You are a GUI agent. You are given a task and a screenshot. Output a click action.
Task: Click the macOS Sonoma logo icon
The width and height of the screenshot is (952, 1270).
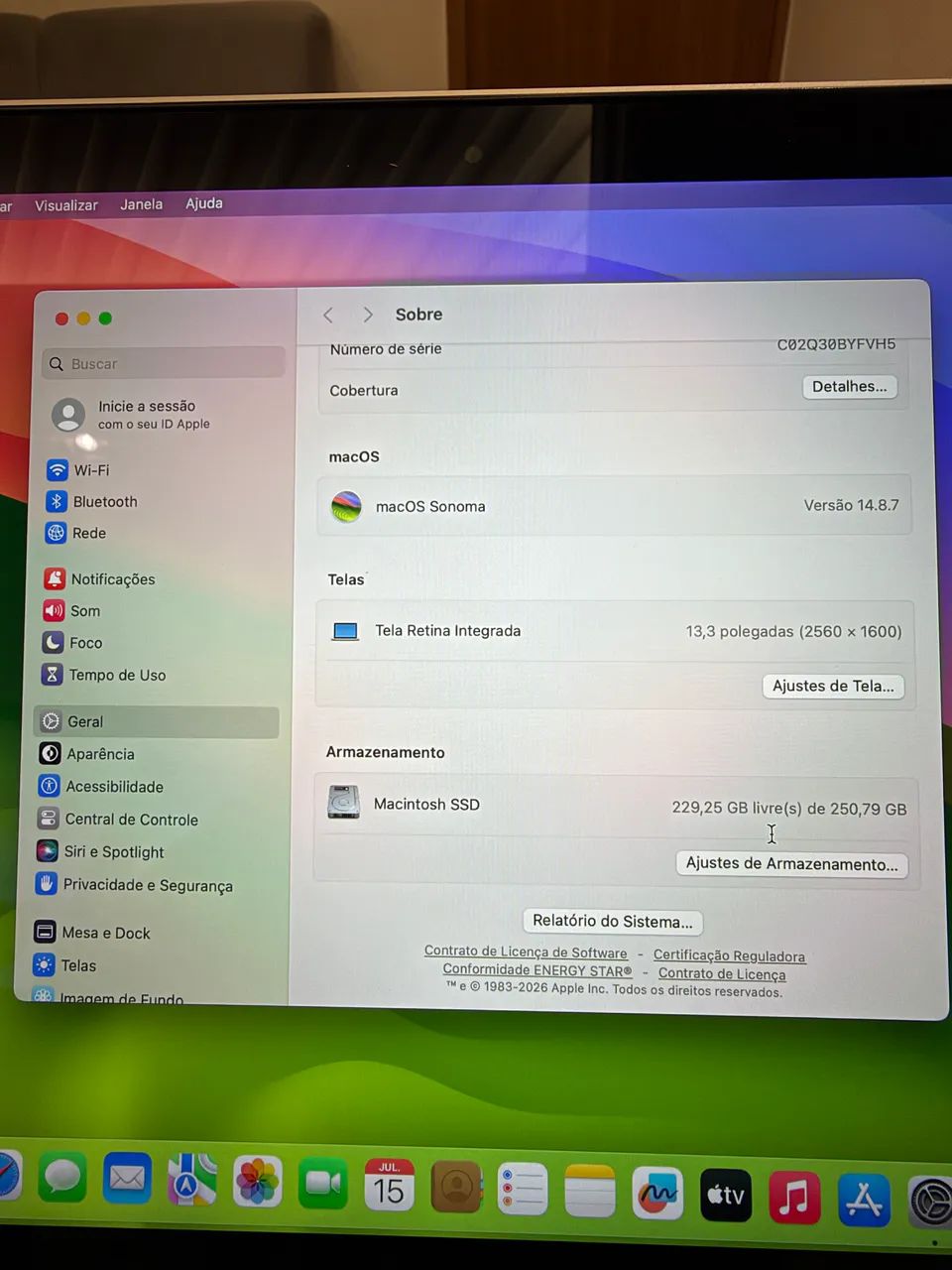(x=346, y=506)
